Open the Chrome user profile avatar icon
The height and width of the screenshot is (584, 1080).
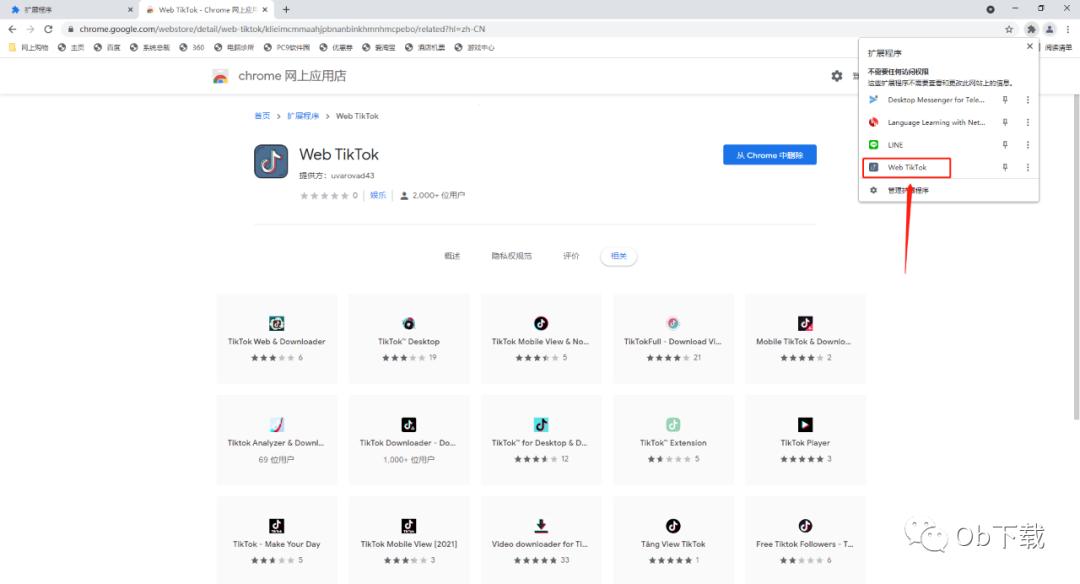(x=1049, y=29)
